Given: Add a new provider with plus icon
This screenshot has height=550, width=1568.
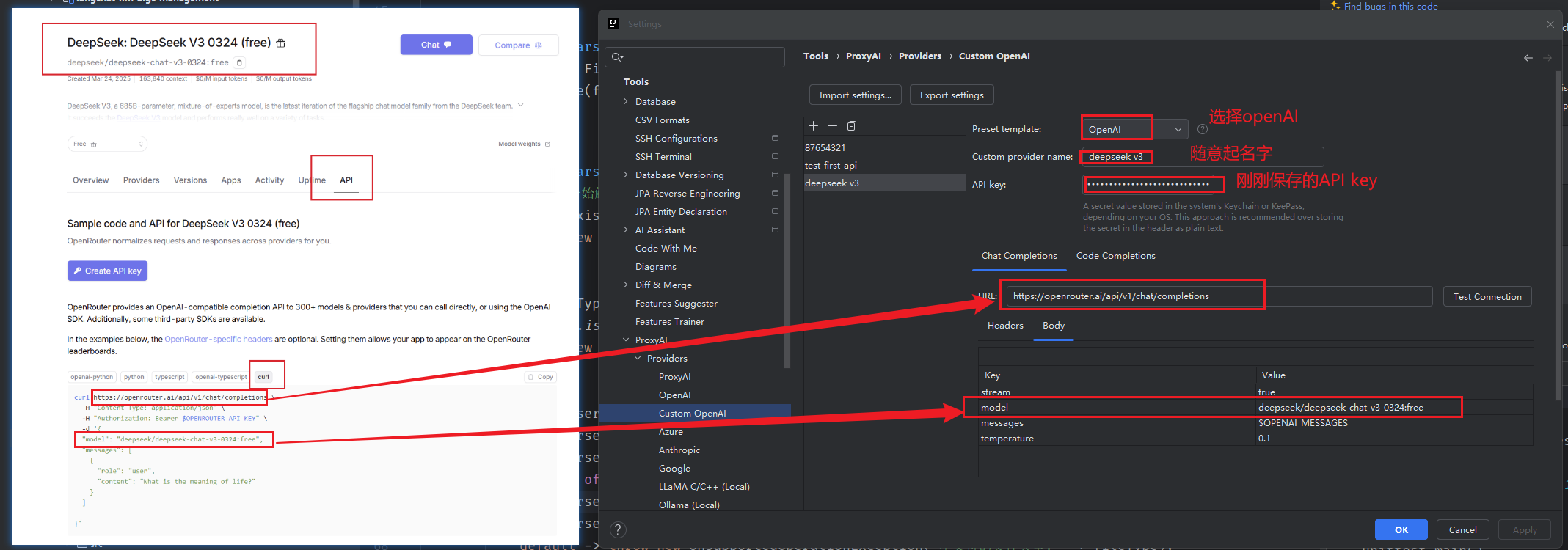Looking at the screenshot, I should tap(813, 126).
